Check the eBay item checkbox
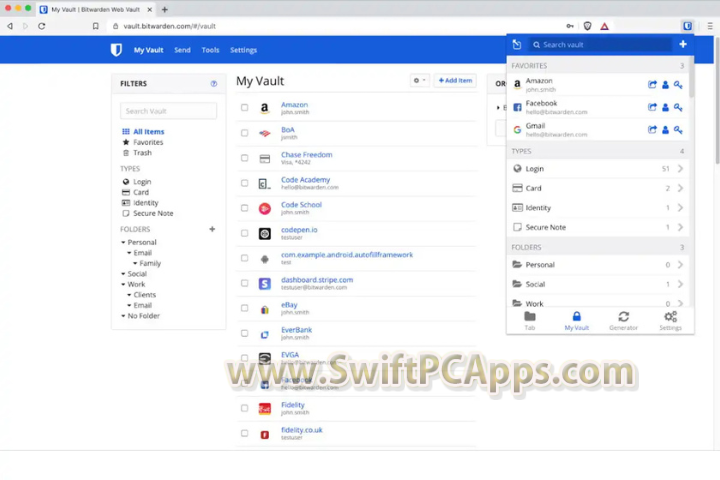720x480 pixels. (244, 308)
